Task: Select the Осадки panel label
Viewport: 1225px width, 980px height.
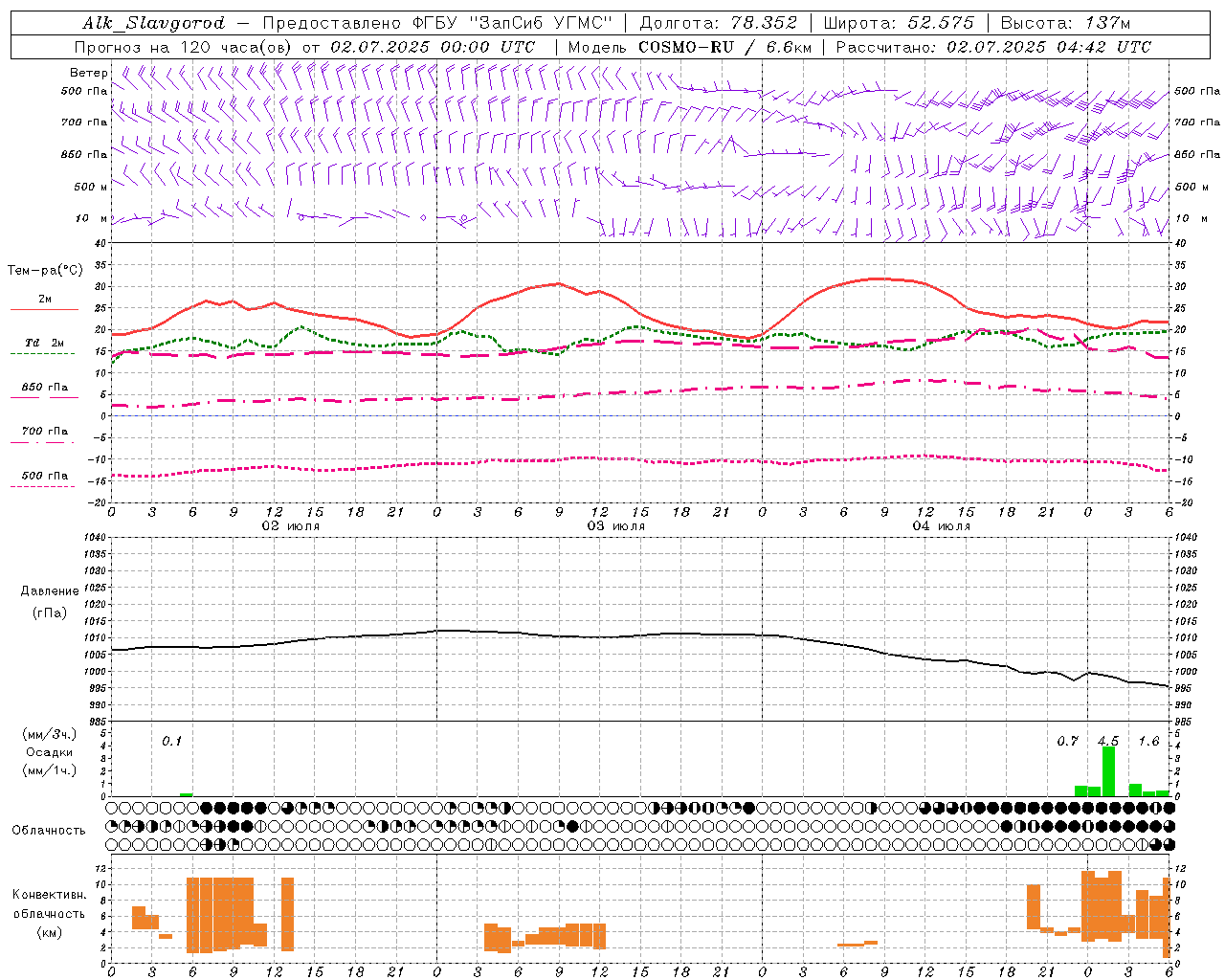Action: (x=50, y=752)
